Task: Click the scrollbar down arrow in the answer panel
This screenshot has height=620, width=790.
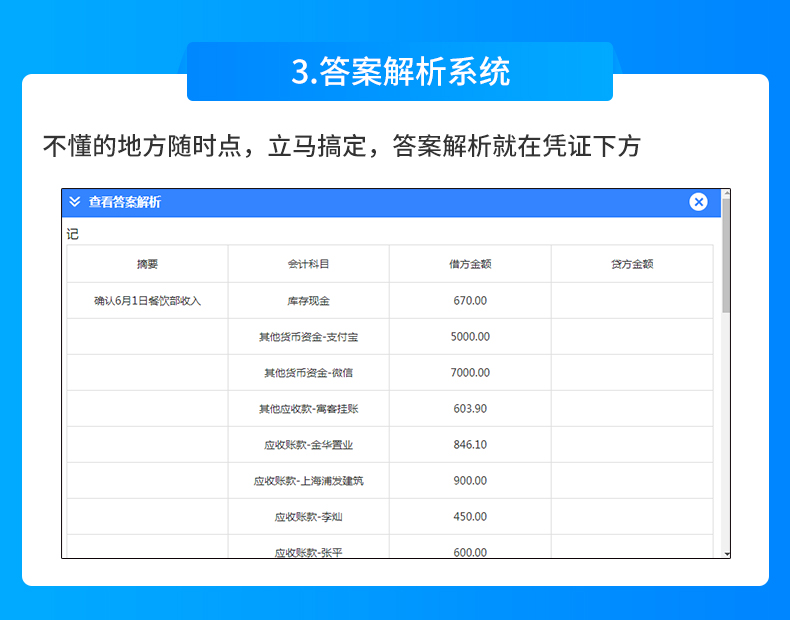Action: (x=727, y=553)
